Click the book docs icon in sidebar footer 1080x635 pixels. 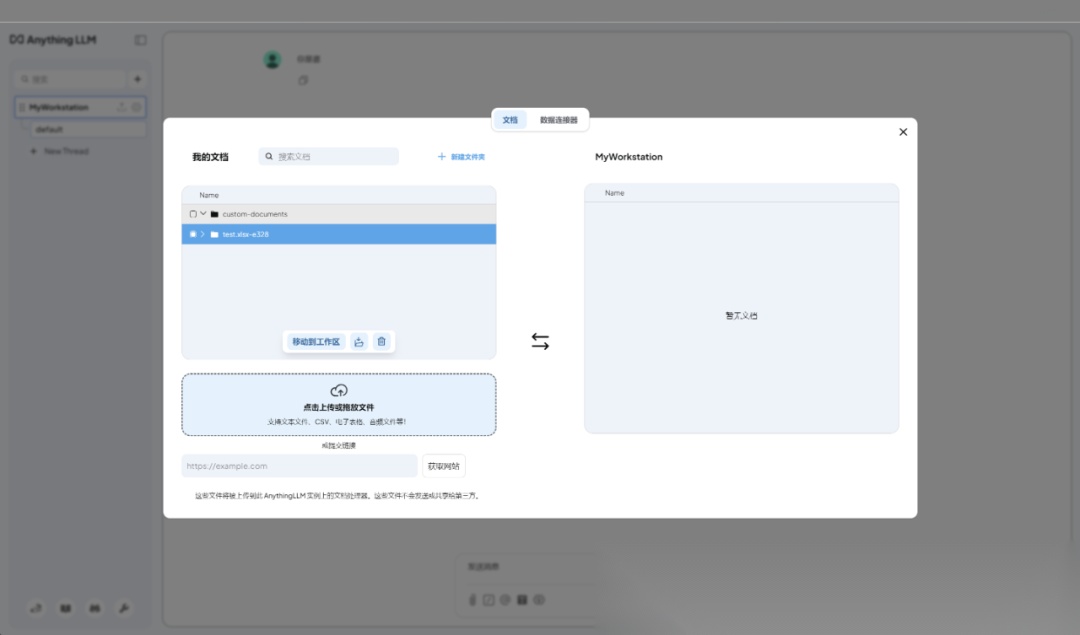coord(65,608)
